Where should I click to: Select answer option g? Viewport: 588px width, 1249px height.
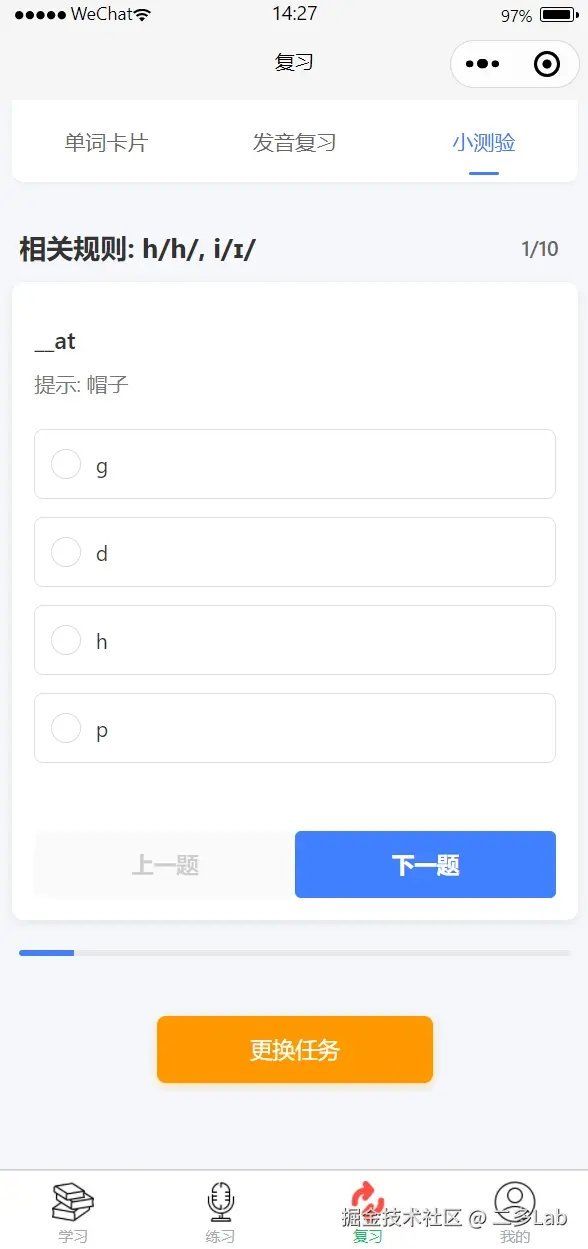point(294,464)
